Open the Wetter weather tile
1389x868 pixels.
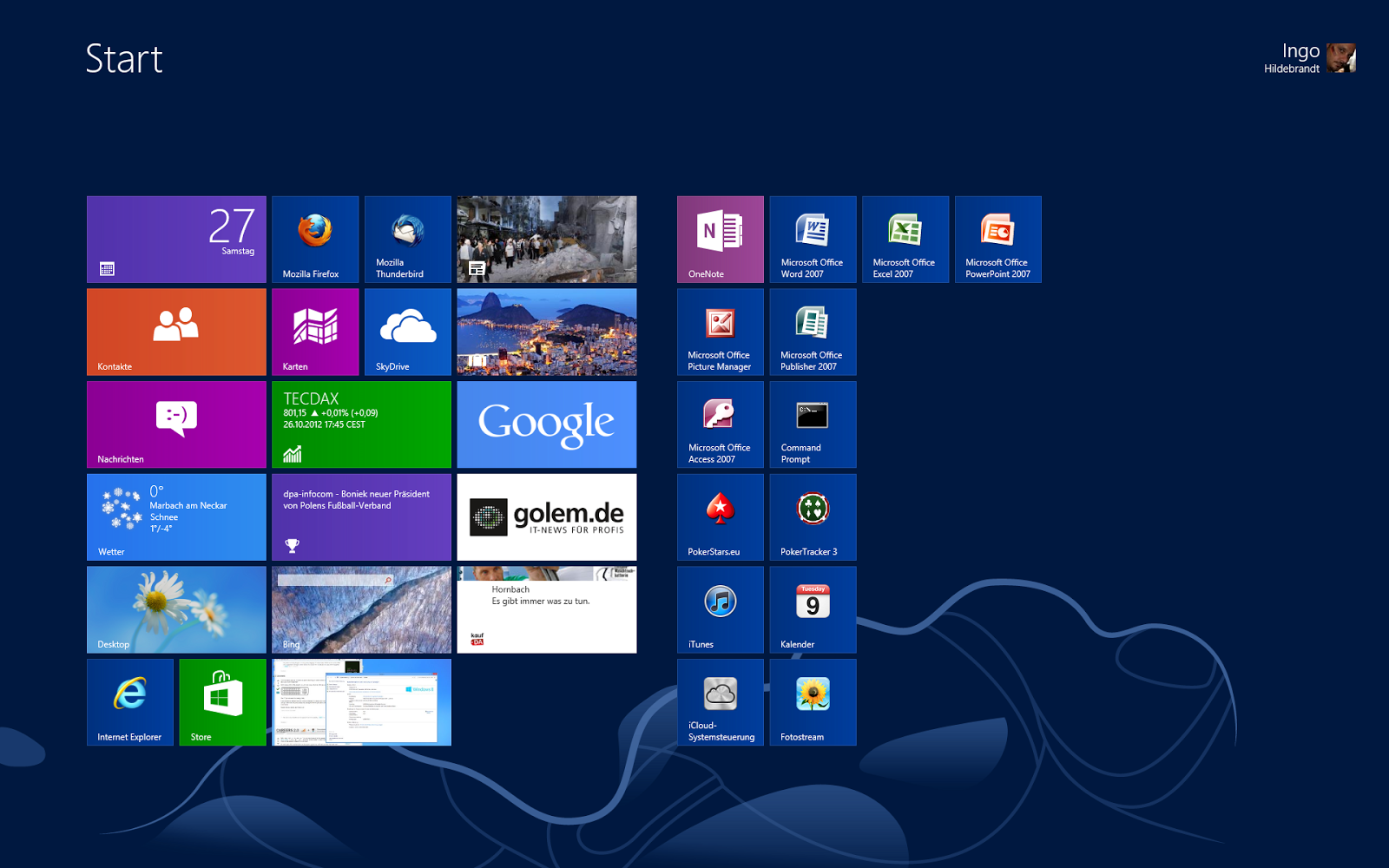pyautogui.click(x=176, y=517)
